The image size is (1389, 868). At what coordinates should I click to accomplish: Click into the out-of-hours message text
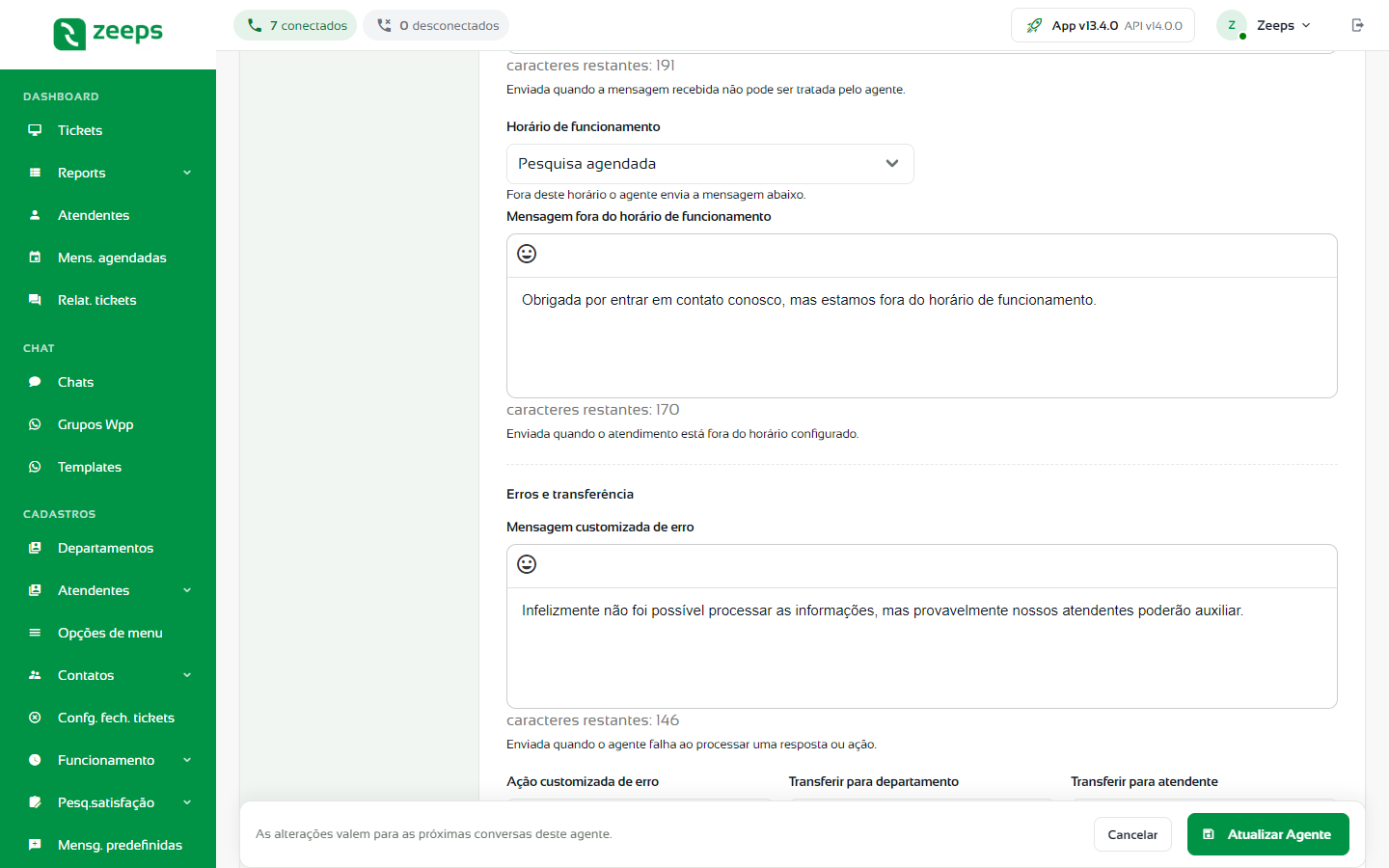[922, 338]
